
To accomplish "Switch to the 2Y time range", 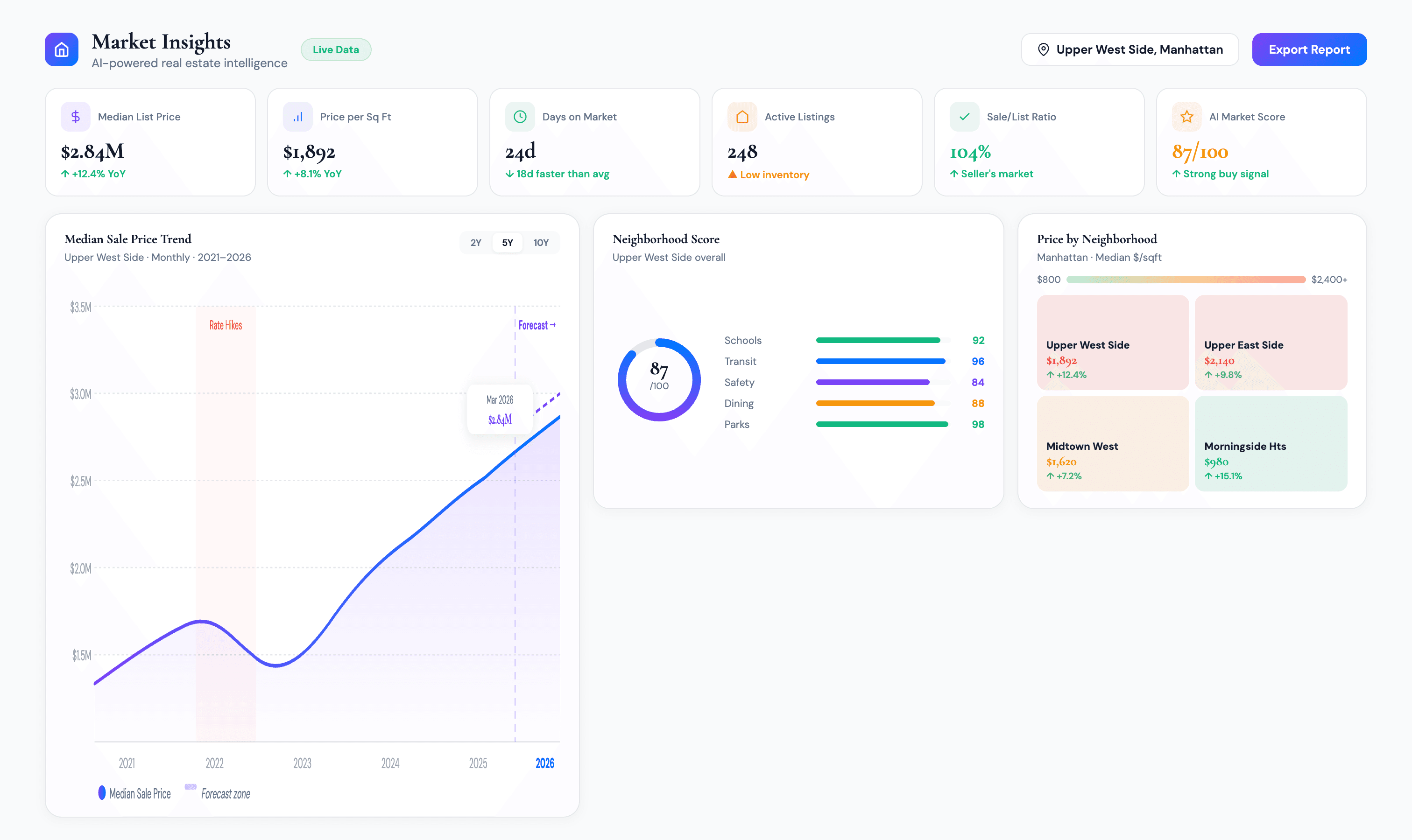I will [x=475, y=242].
